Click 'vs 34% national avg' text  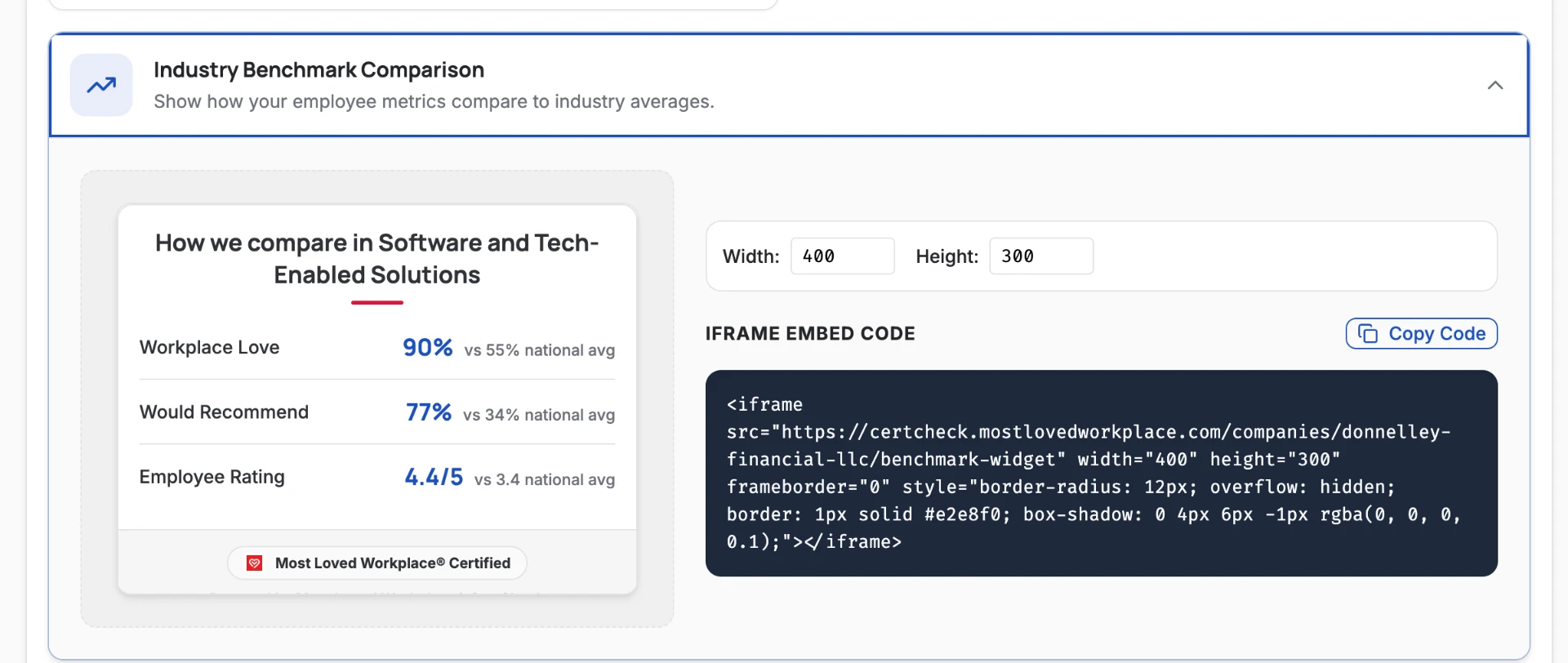pos(539,415)
